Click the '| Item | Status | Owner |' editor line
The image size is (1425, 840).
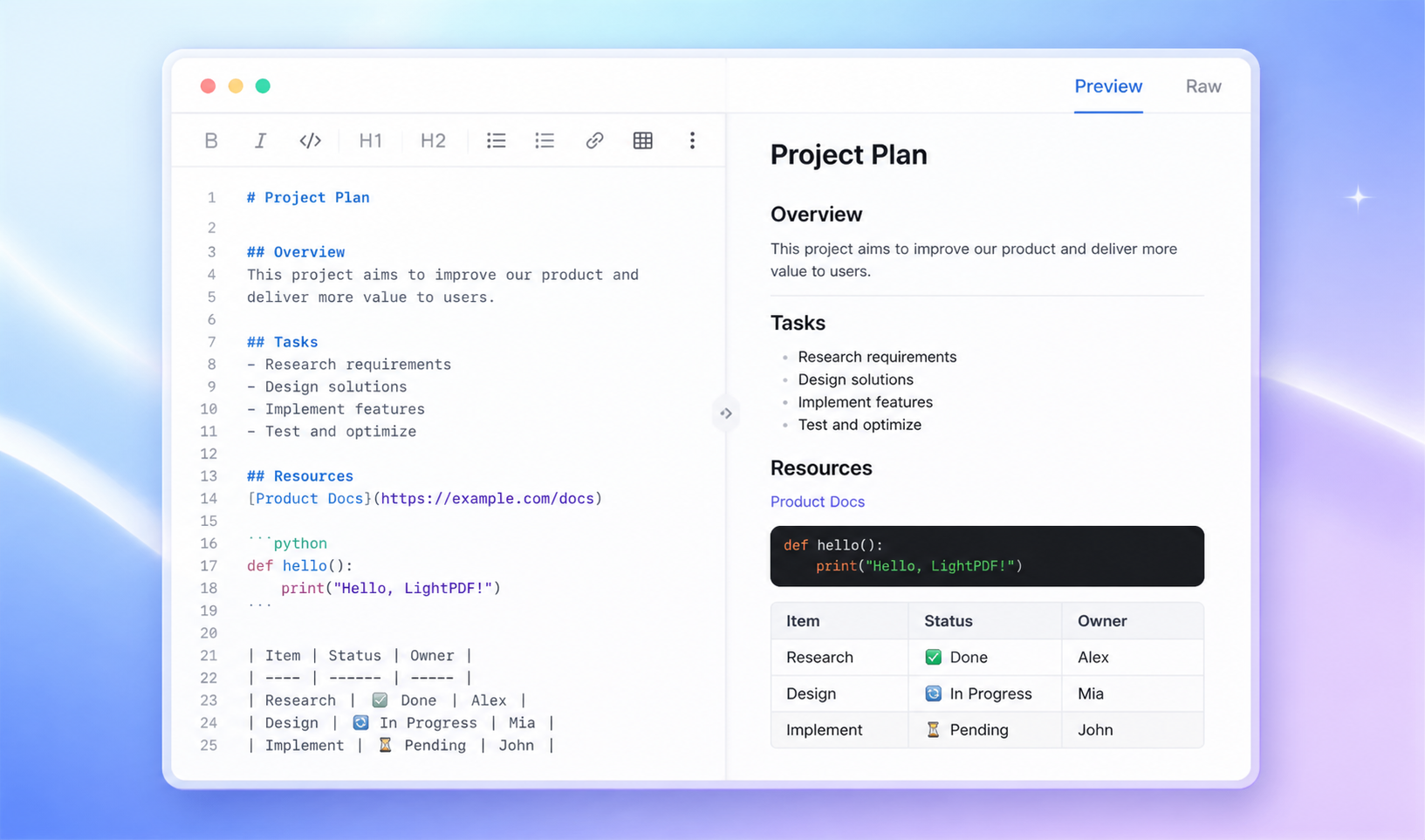pos(360,656)
